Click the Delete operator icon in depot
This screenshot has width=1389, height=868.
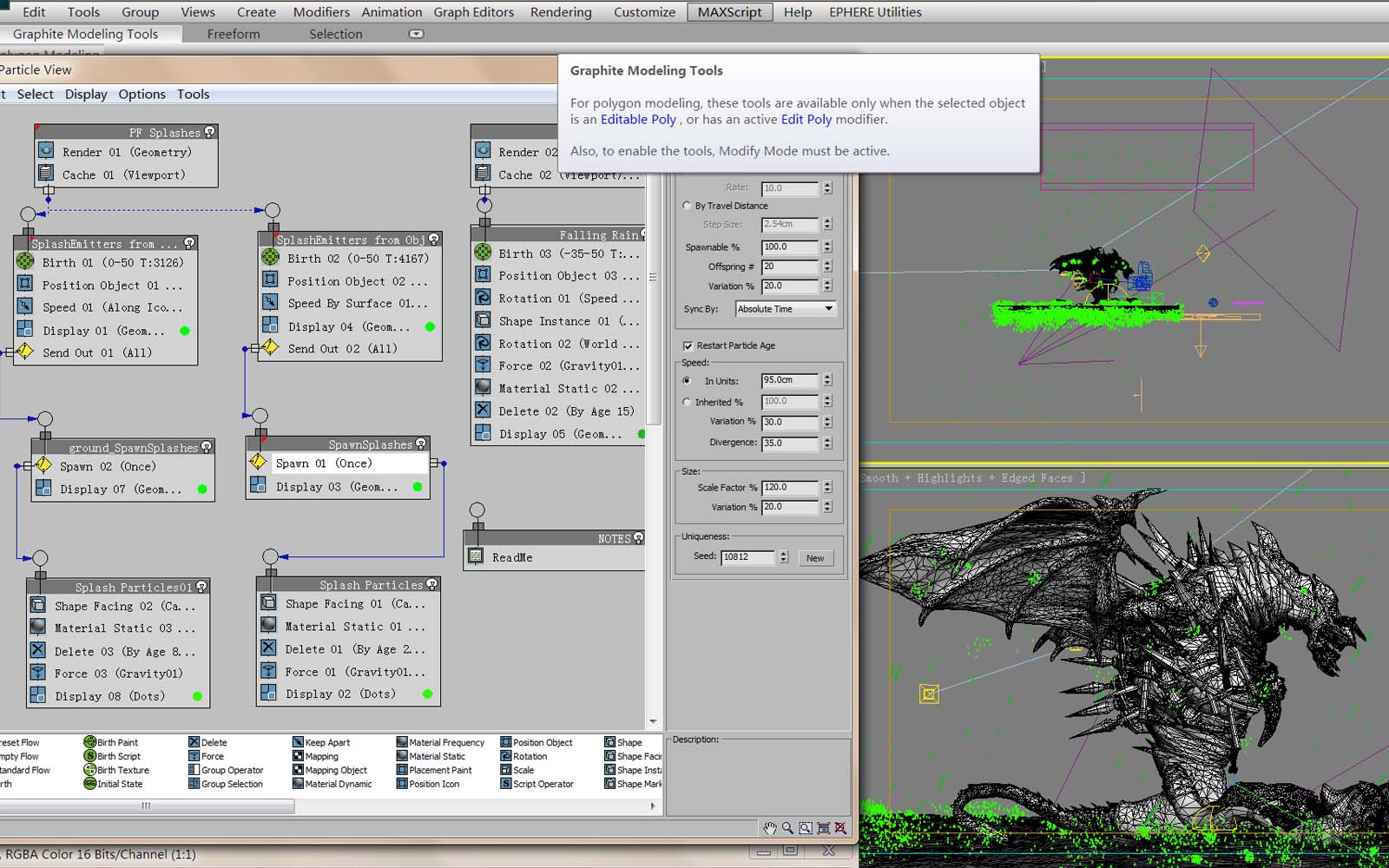point(194,742)
